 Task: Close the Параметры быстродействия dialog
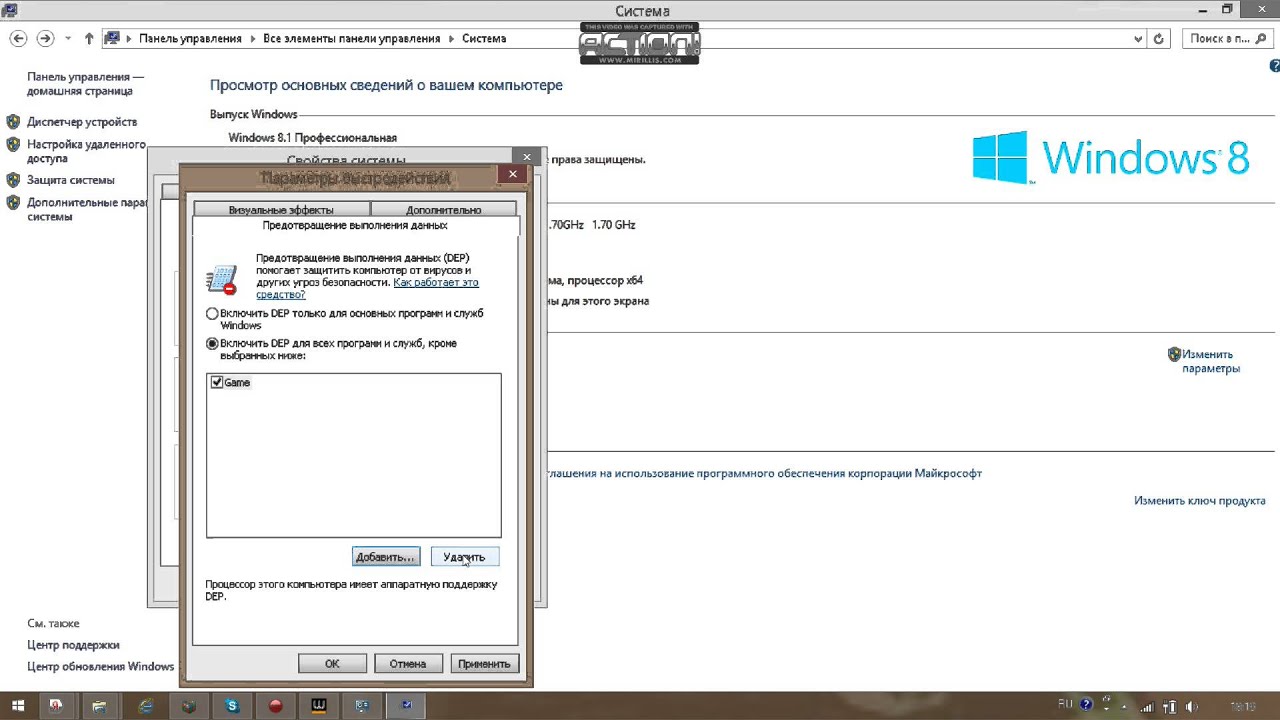(512, 174)
